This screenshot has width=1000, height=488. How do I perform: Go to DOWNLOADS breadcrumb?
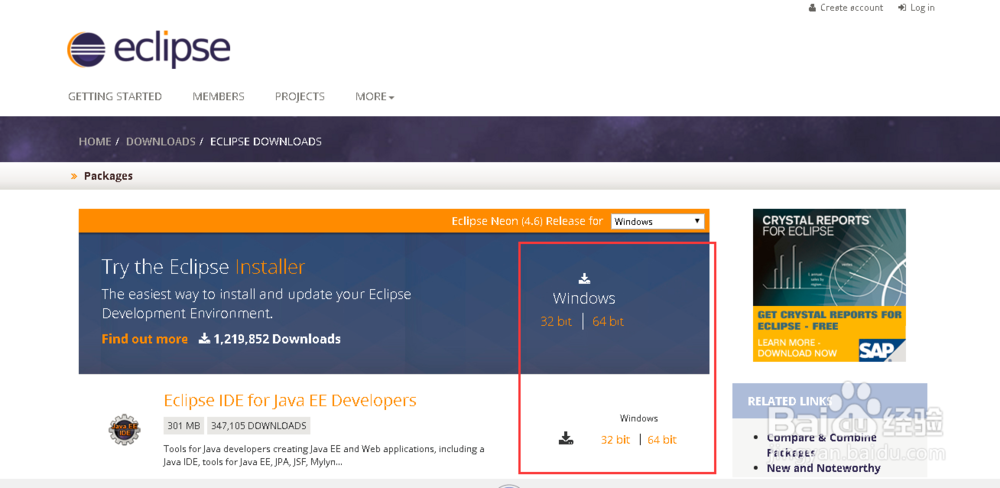click(x=161, y=141)
